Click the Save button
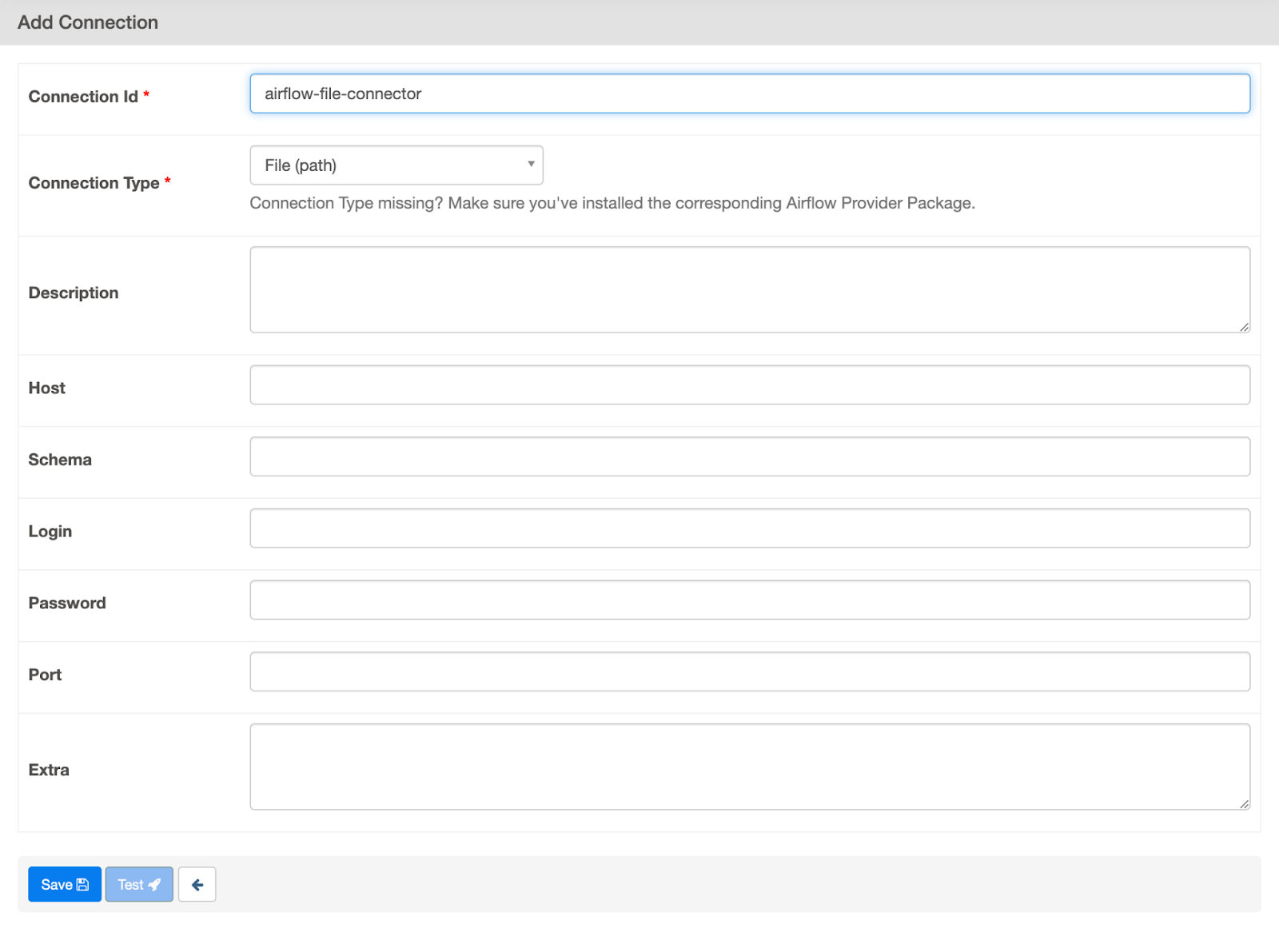 tap(64, 884)
